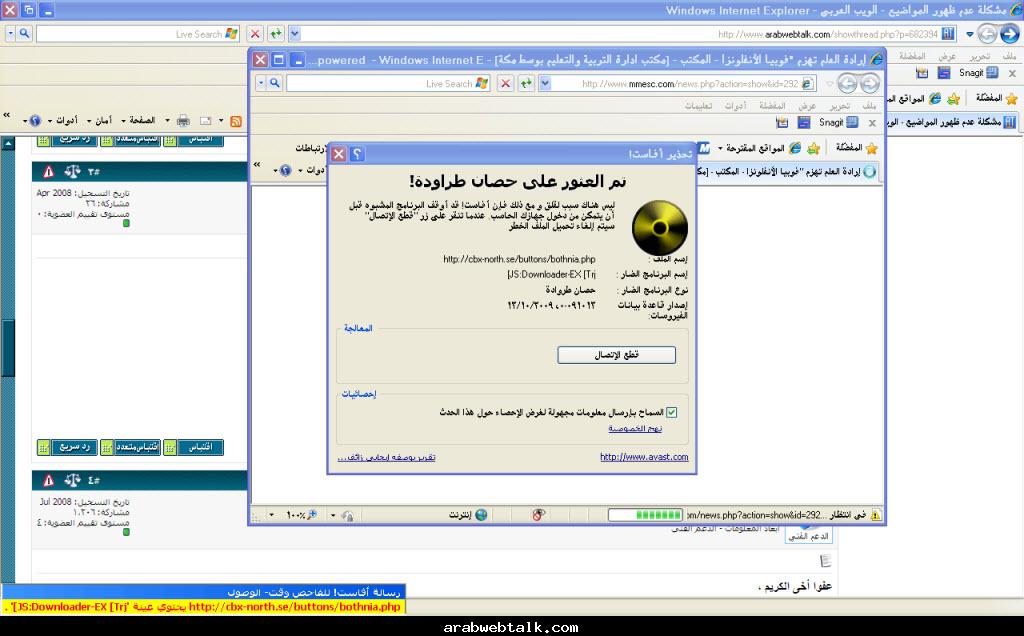Open zoom level dropdown in mmesc status bar
Viewport: 1024px width, 636px height.
pyautogui.click(x=272, y=515)
